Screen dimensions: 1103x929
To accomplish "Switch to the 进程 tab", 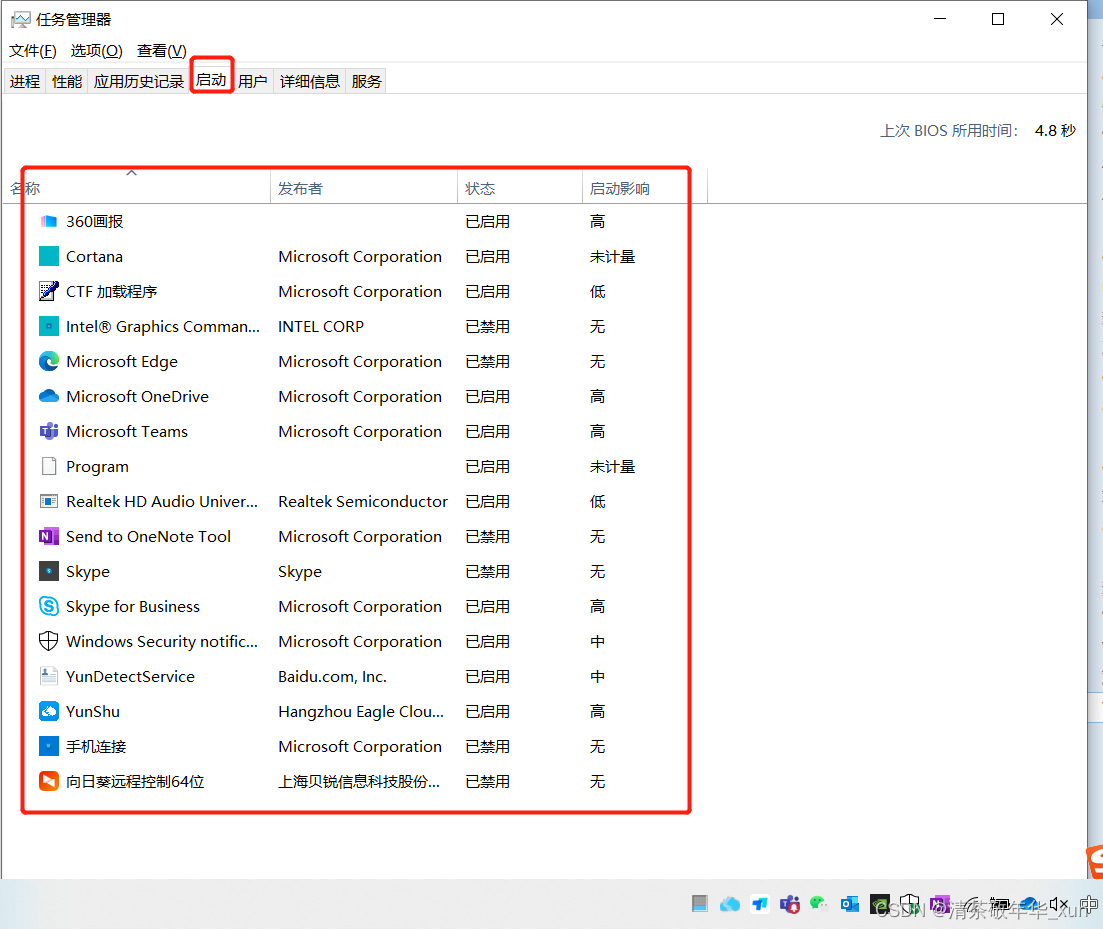I will 25,82.
